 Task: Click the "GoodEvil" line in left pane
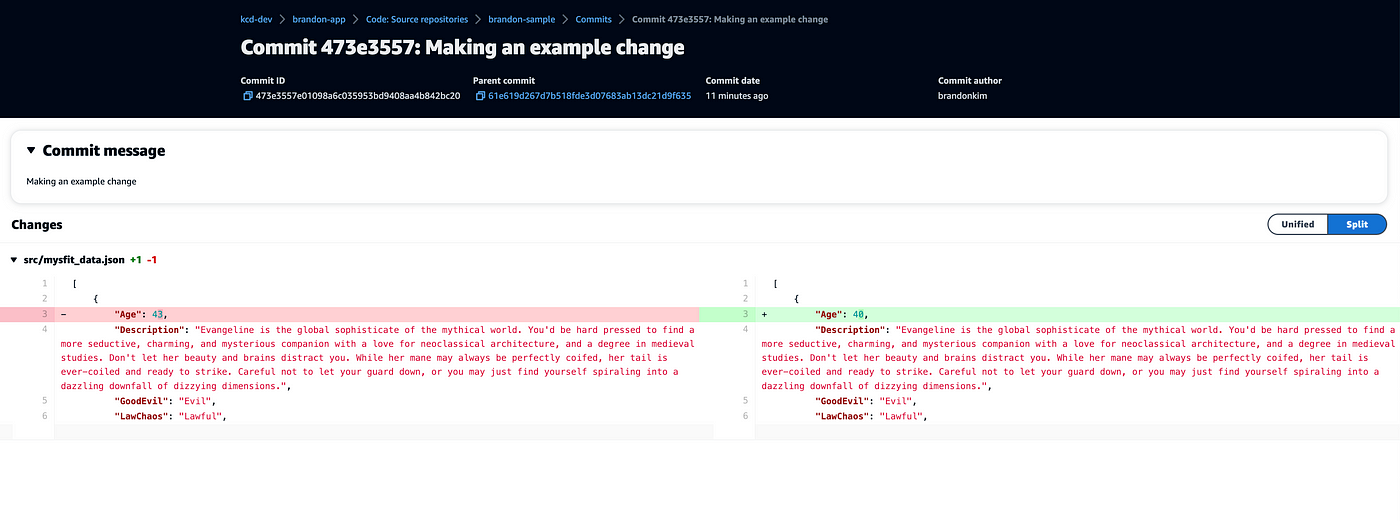pos(165,400)
